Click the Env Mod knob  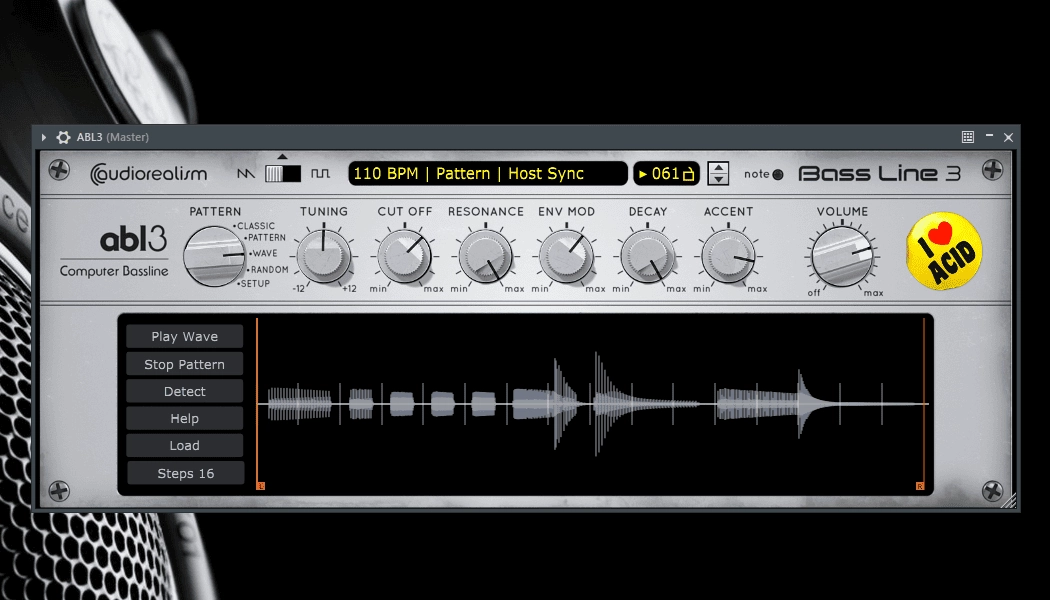(x=567, y=256)
